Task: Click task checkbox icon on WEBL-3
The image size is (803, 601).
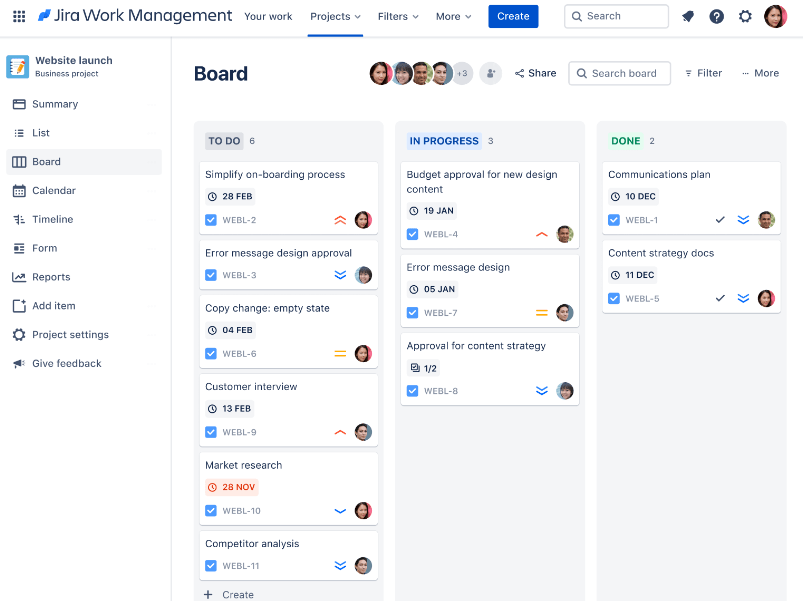Action: 211,275
